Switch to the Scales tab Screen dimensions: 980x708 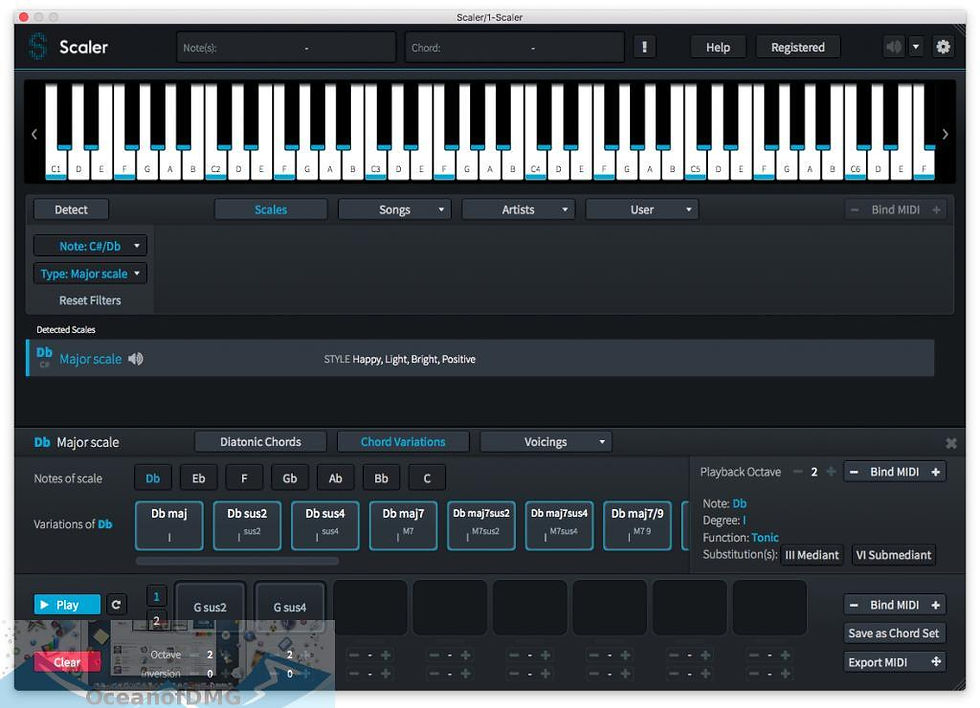click(271, 209)
